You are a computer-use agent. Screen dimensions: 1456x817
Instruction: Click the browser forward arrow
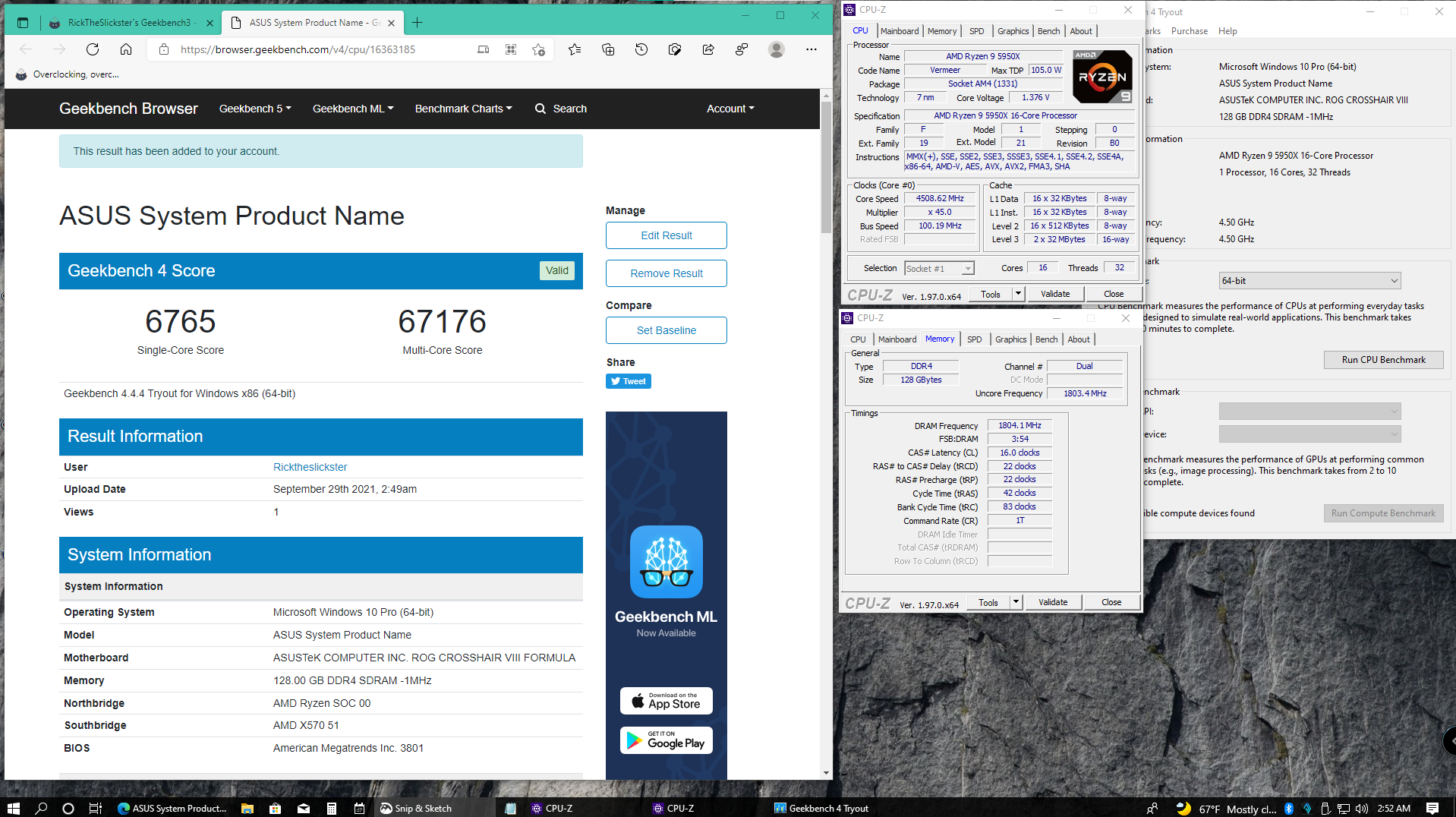coord(59,49)
